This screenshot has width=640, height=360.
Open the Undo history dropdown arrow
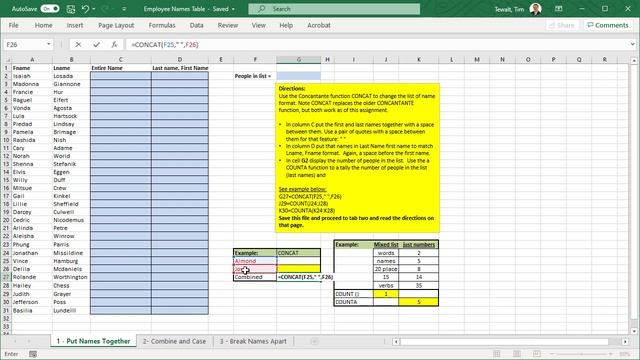93,9
